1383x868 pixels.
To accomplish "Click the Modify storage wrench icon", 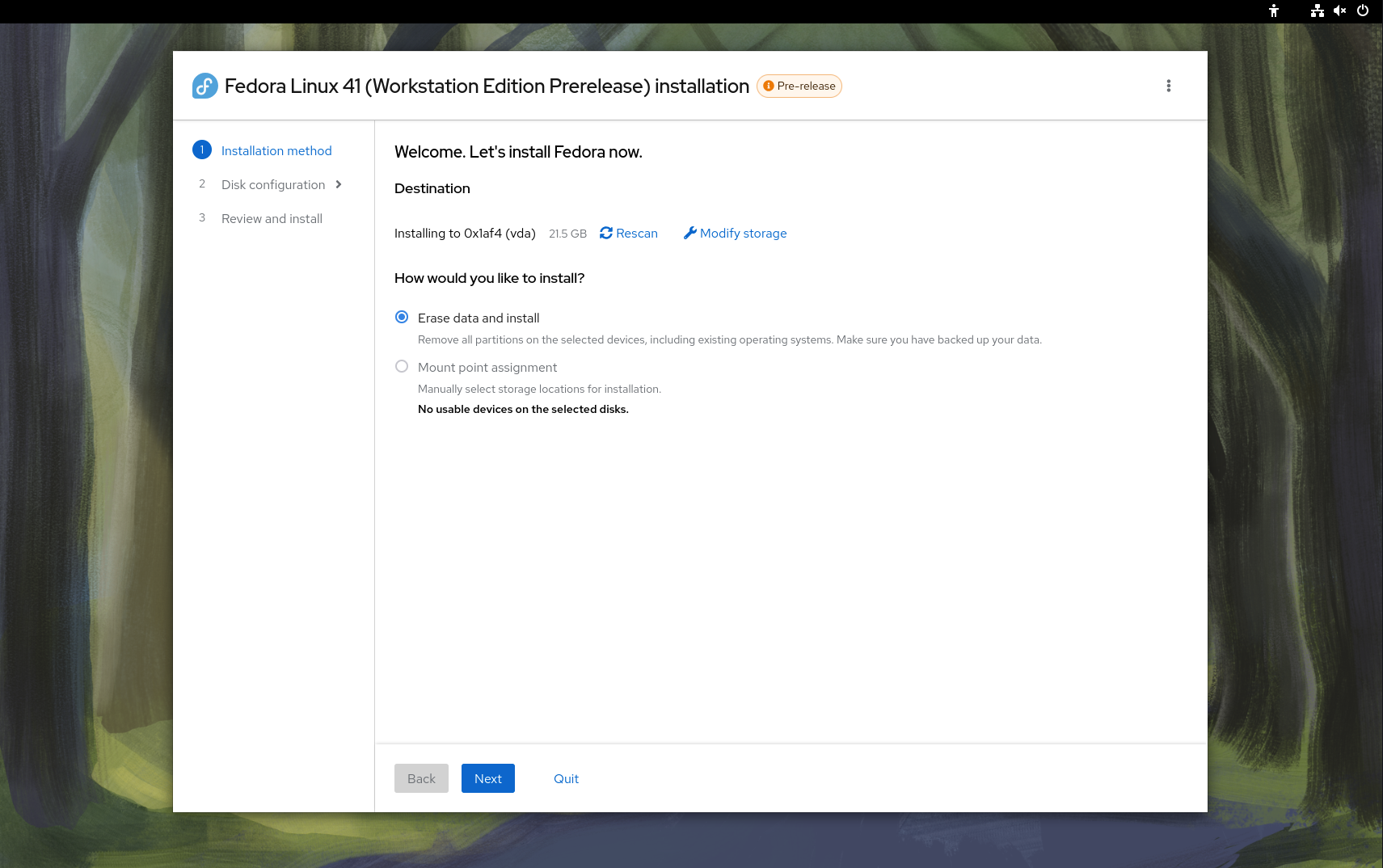I will coord(689,233).
